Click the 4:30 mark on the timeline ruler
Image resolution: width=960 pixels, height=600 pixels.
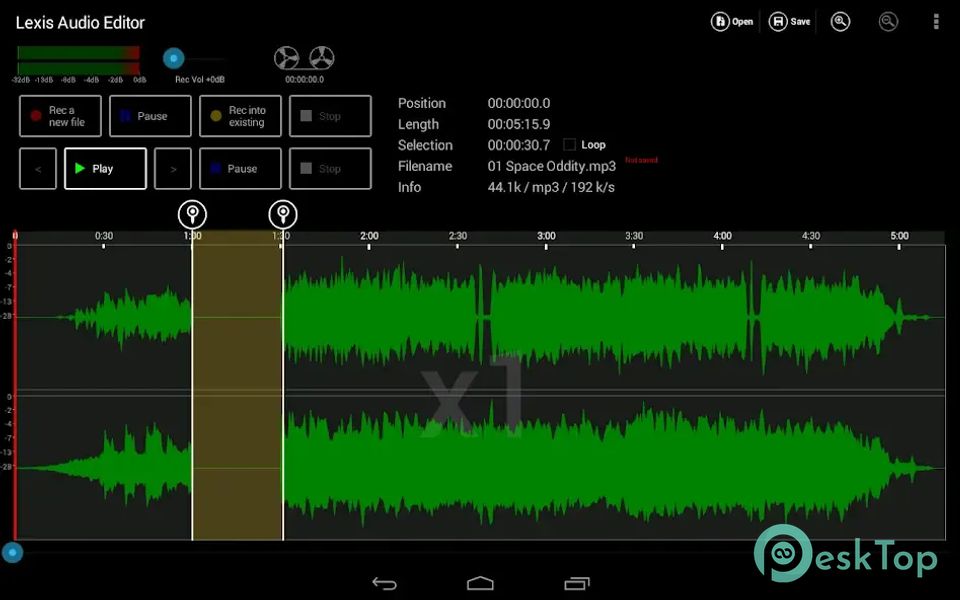point(811,236)
